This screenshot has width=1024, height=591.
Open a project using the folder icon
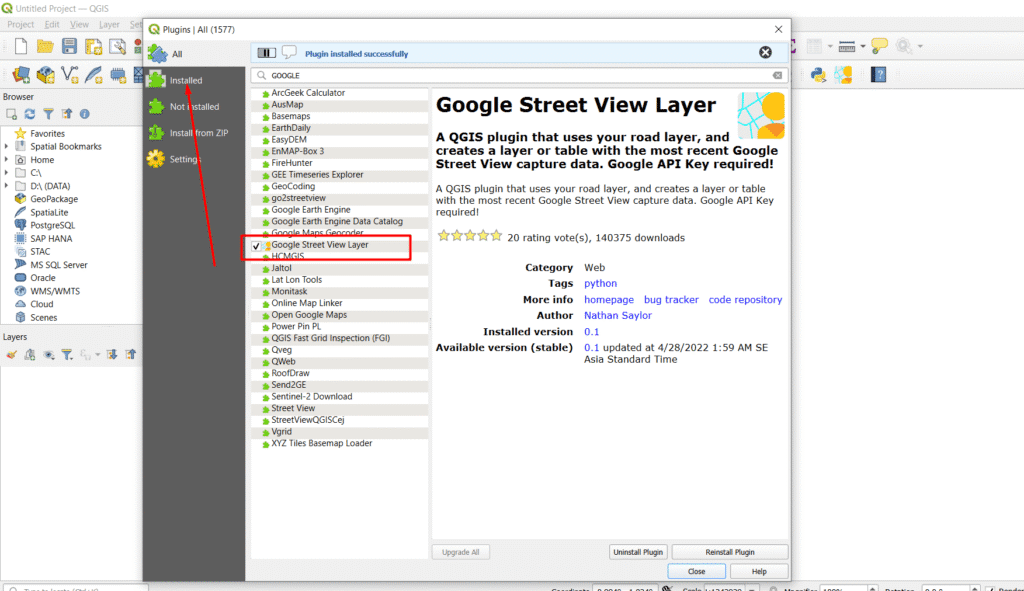coord(45,46)
